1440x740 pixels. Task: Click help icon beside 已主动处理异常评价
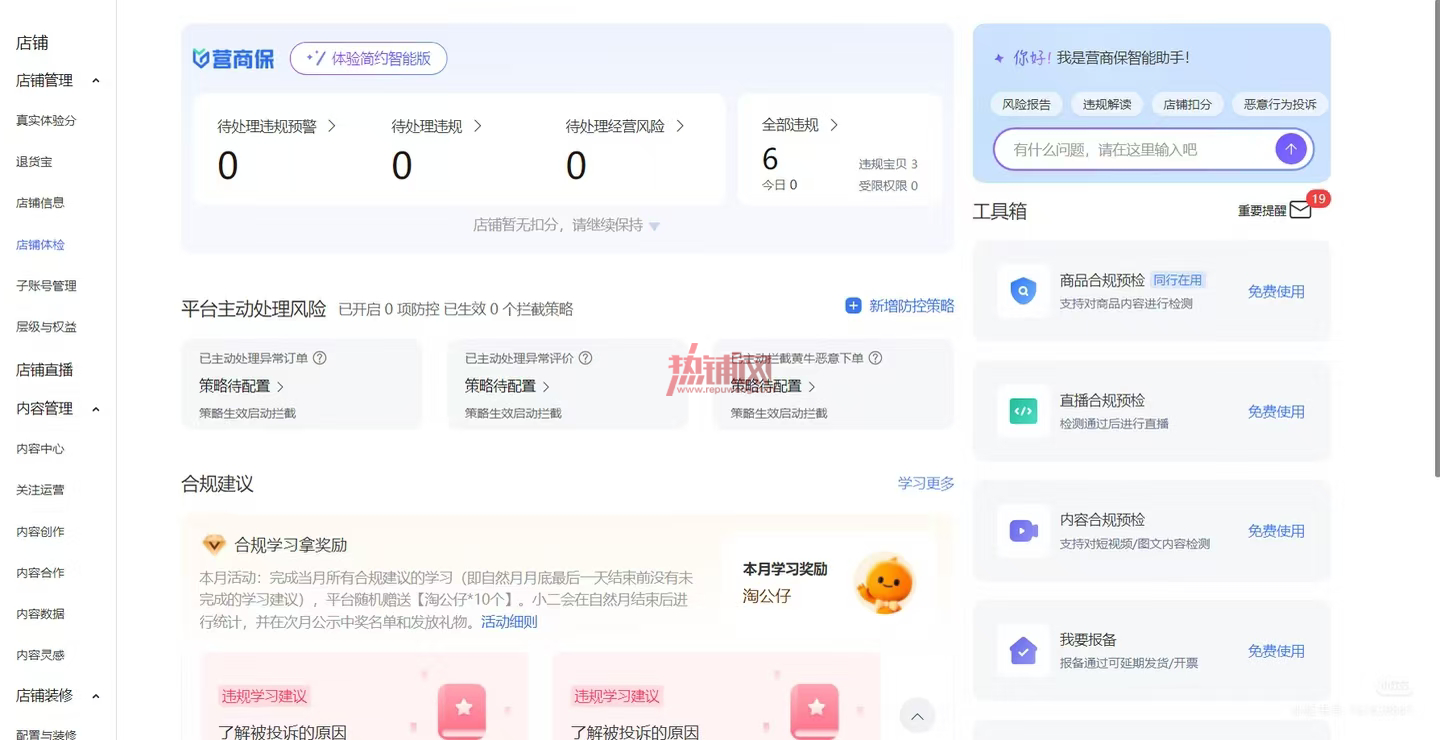click(x=586, y=358)
